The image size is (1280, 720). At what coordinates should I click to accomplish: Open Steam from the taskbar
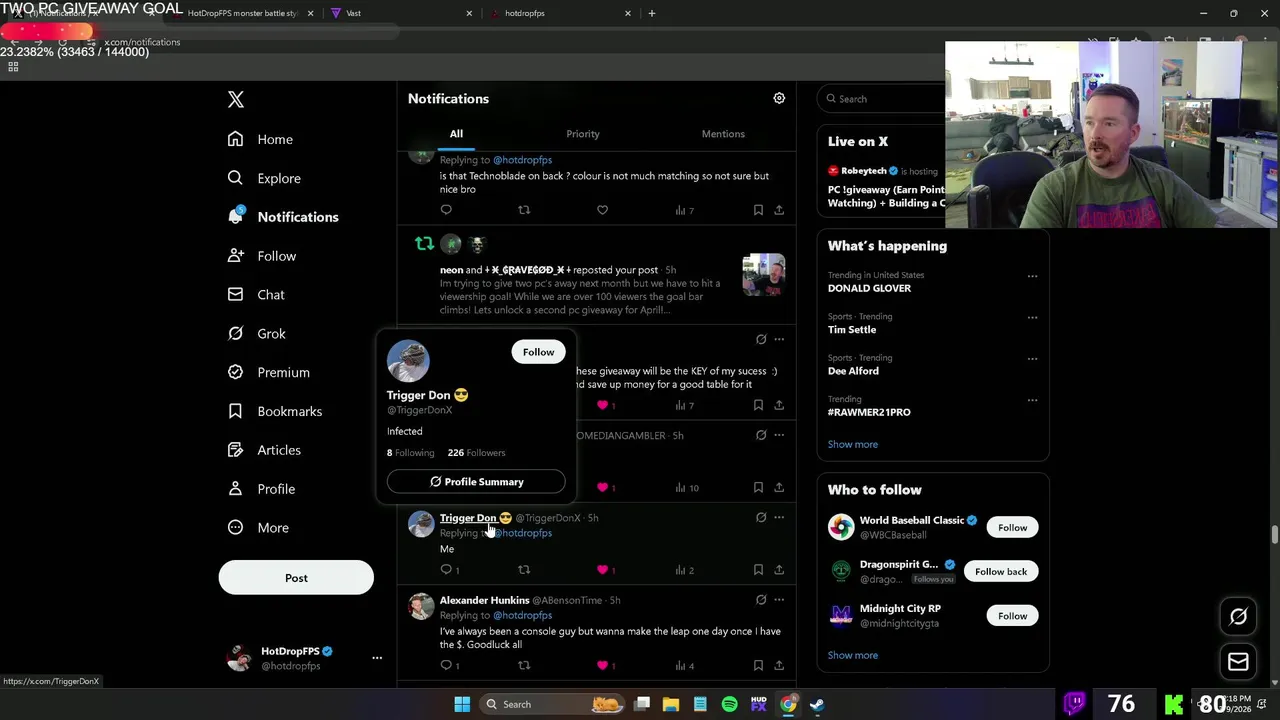pyautogui.click(x=817, y=704)
